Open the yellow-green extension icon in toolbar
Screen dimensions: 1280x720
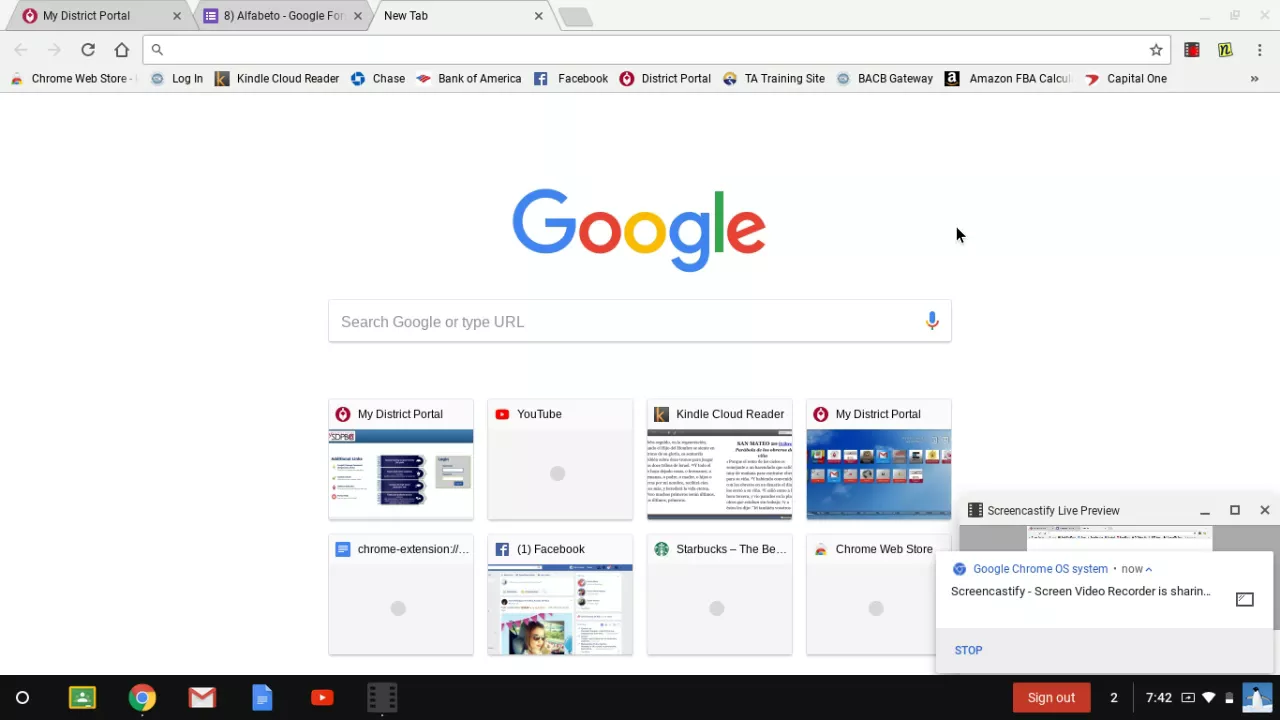(1225, 49)
